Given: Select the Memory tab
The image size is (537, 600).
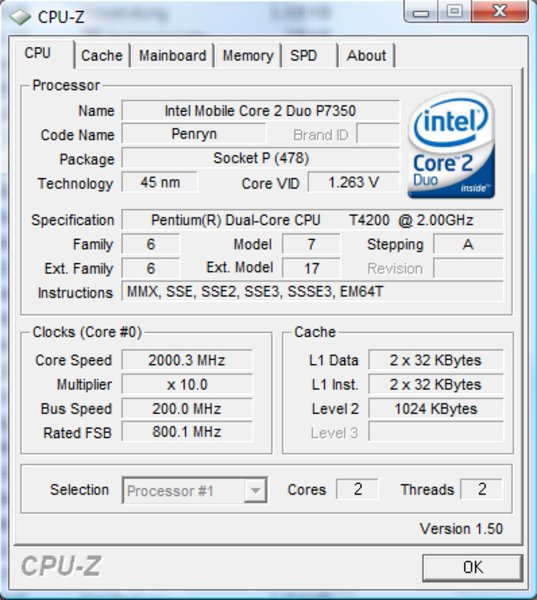Looking at the screenshot, I should pyautogui.click(x=248, y=56).
